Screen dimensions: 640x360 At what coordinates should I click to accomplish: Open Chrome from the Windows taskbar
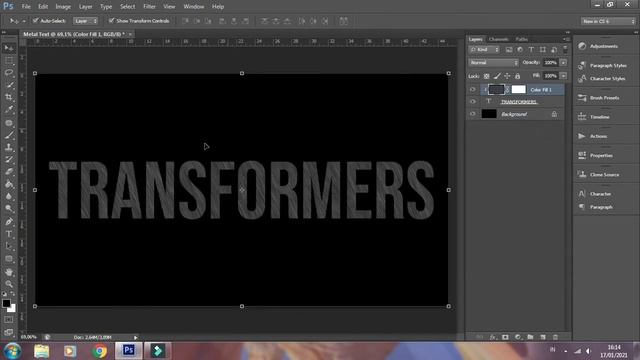(x=99, y=351)
